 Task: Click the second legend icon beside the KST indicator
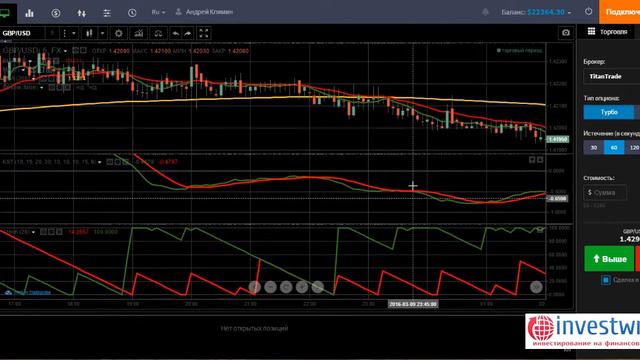tap(118, 162)
